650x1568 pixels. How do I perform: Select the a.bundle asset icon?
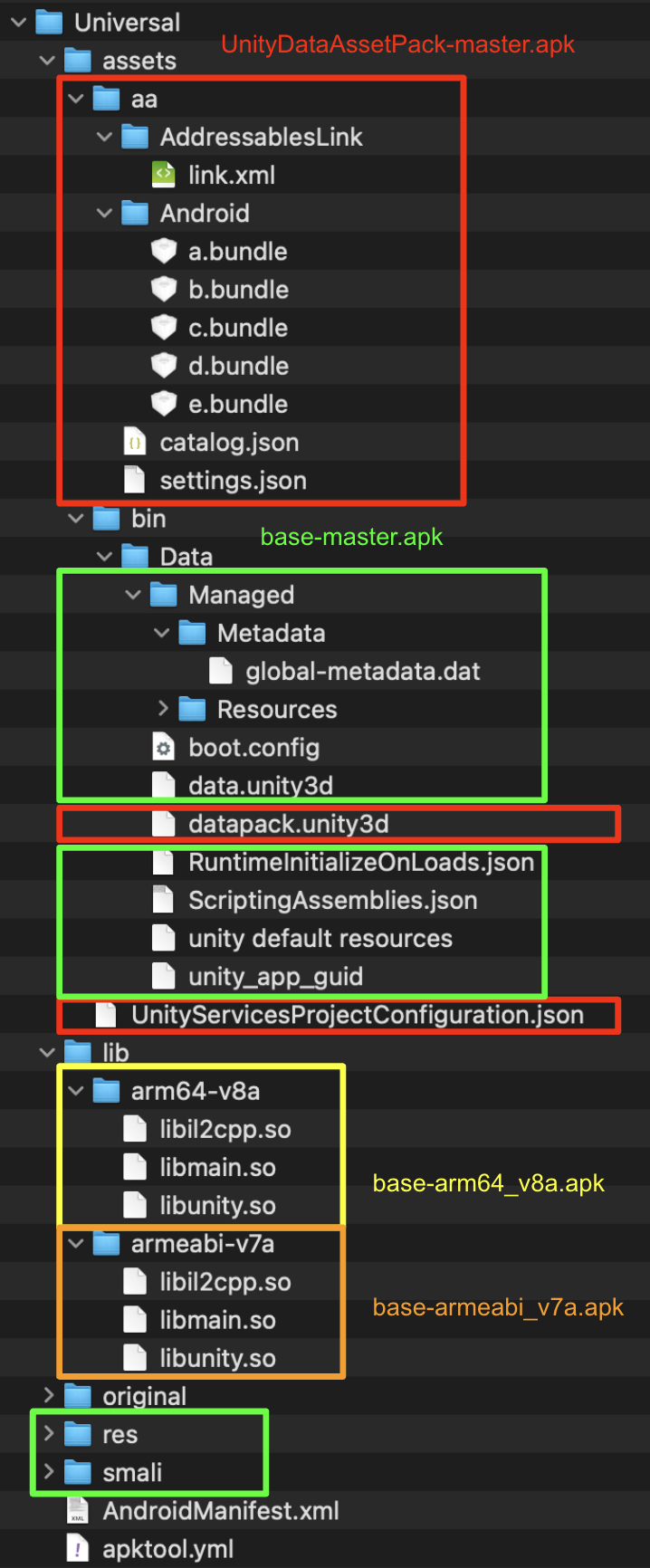pos(166,251)
